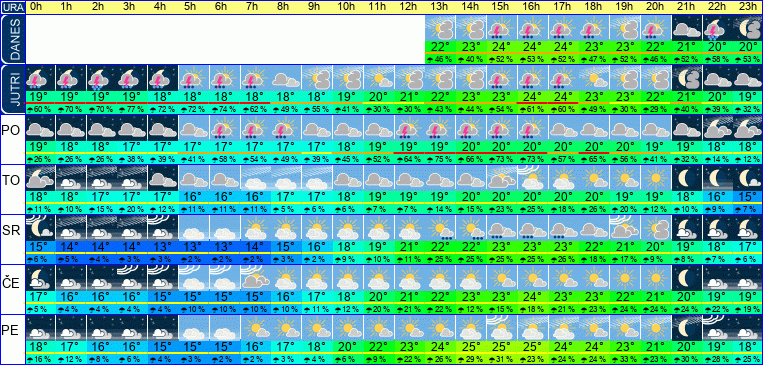Click the PO 6h thunderstorm icon
The image size is (763, 365).
click(224, 128)
